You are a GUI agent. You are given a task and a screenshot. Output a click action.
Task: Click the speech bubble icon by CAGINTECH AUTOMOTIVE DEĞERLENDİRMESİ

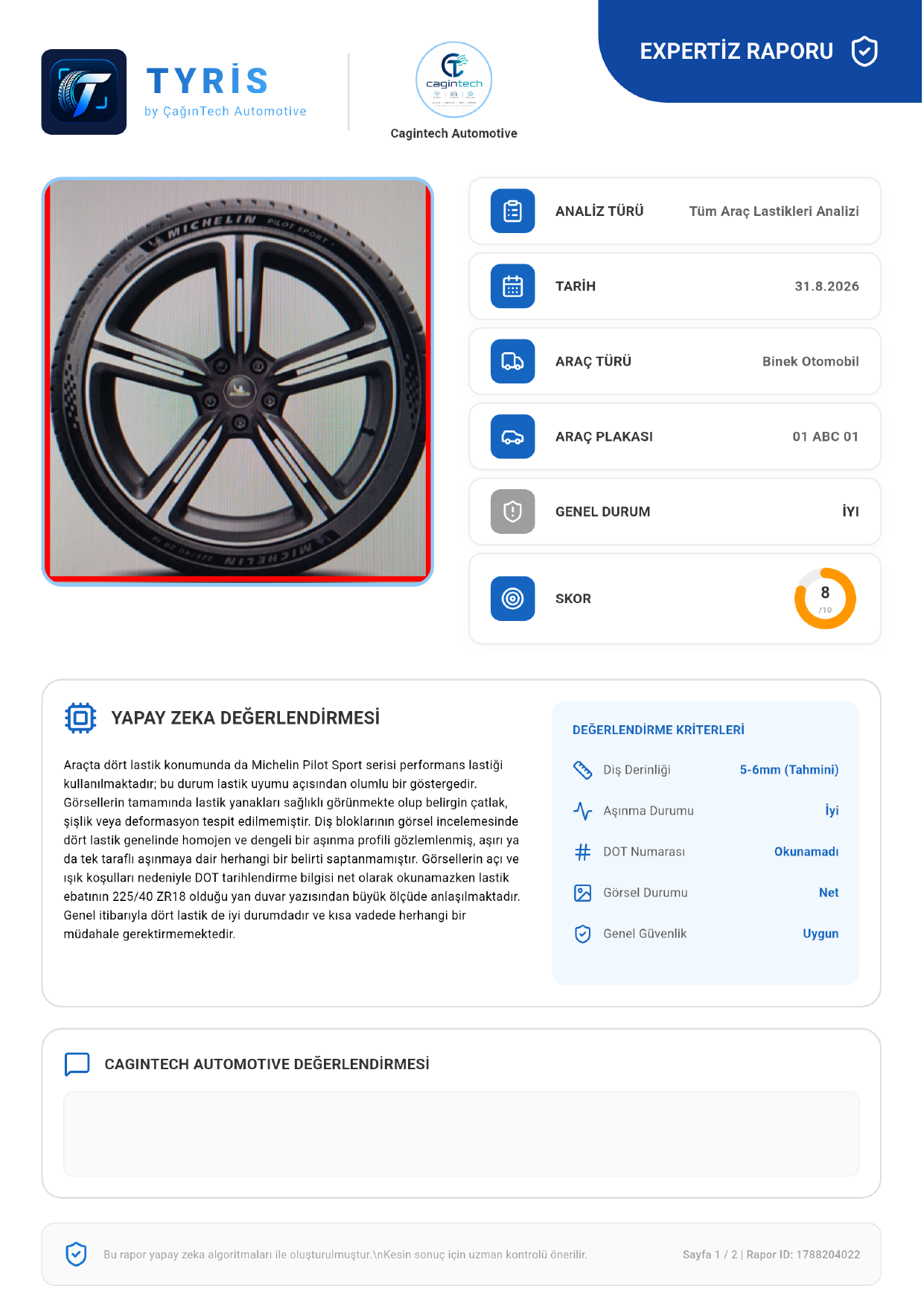tap(77, 1064)
